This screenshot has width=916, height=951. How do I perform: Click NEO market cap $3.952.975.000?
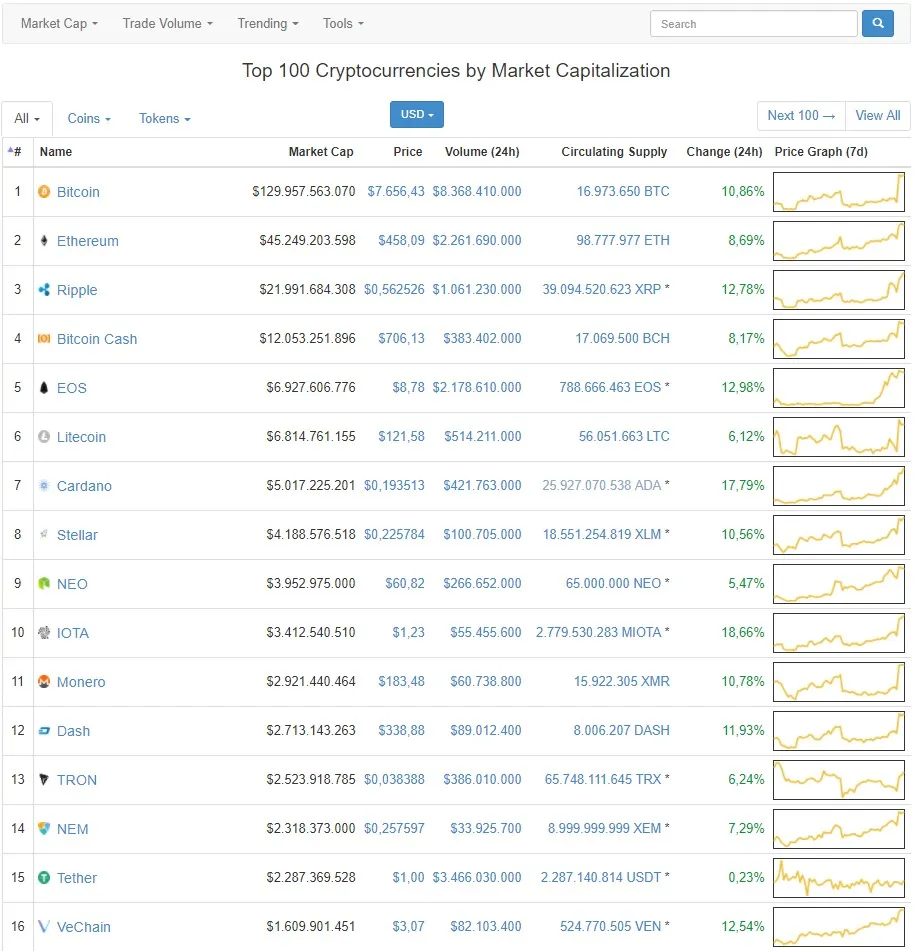pyautogui.click(x=311, y=583)
